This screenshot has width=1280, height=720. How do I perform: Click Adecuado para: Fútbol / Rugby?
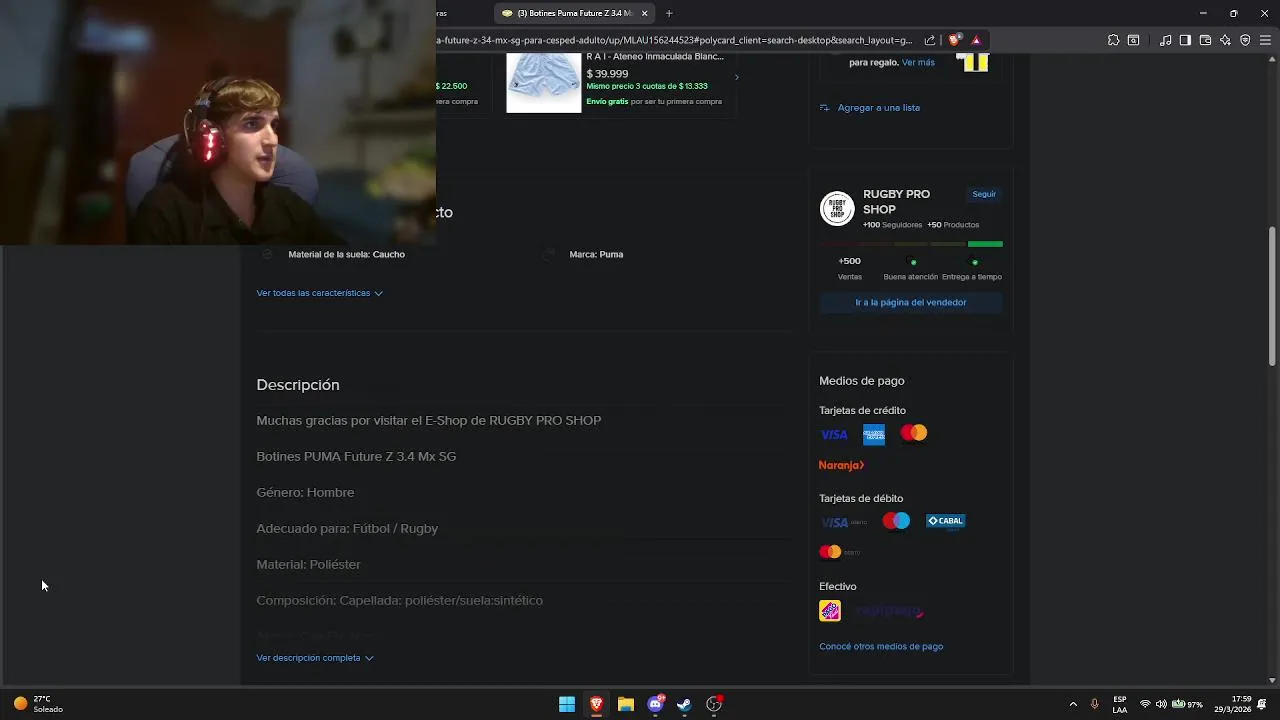point(347,528)
